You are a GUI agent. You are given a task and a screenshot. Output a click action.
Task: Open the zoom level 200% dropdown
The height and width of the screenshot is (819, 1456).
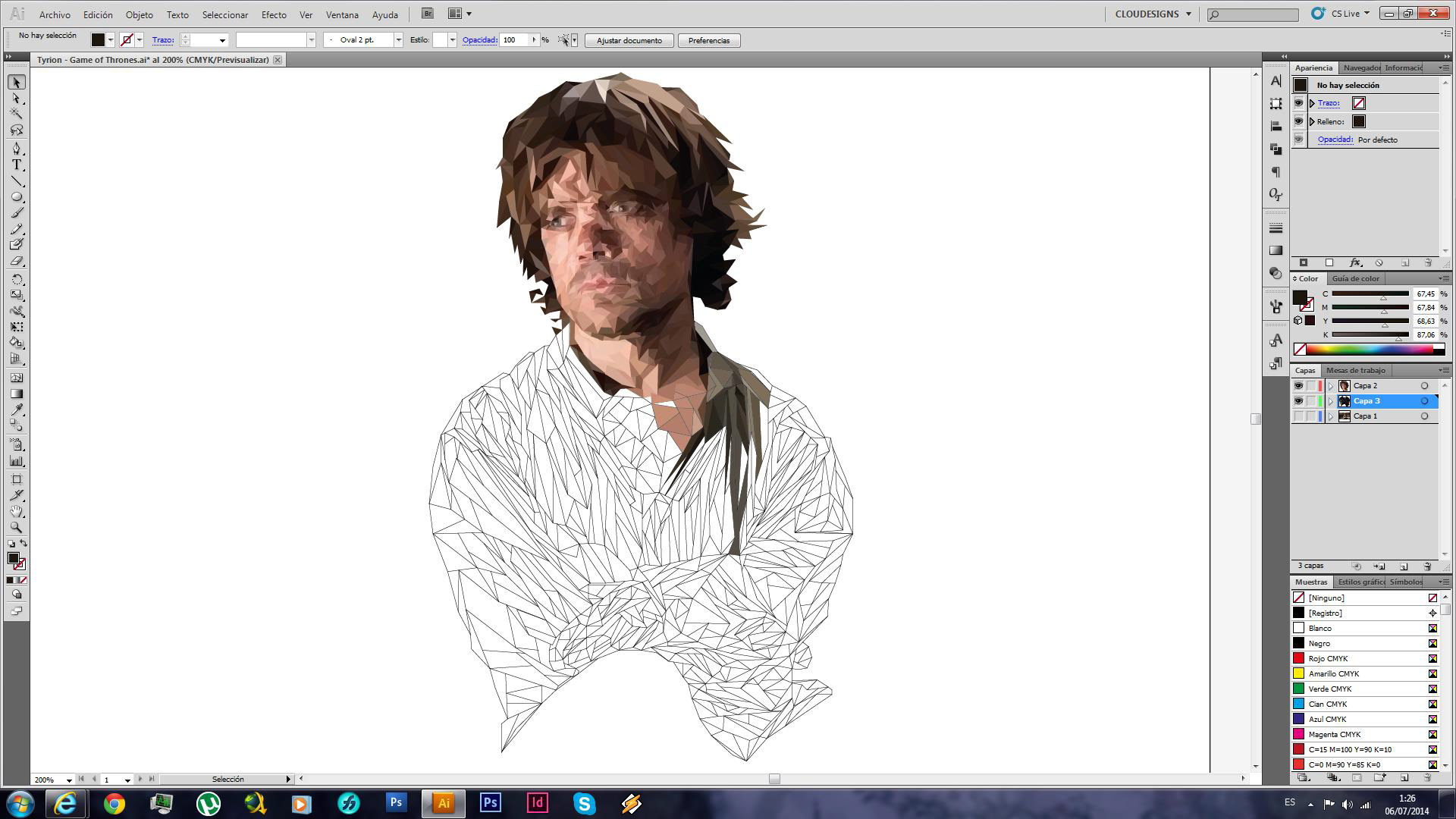tap(69, 780)
